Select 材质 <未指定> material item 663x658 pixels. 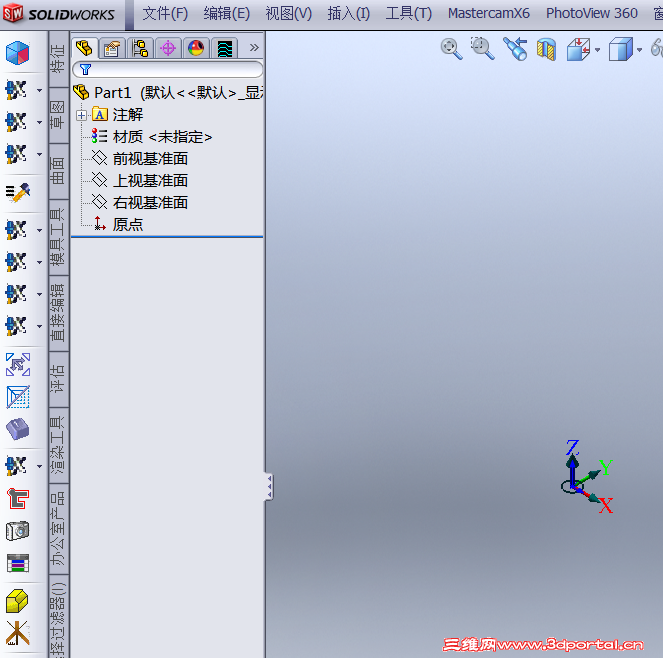coord(152,137)
